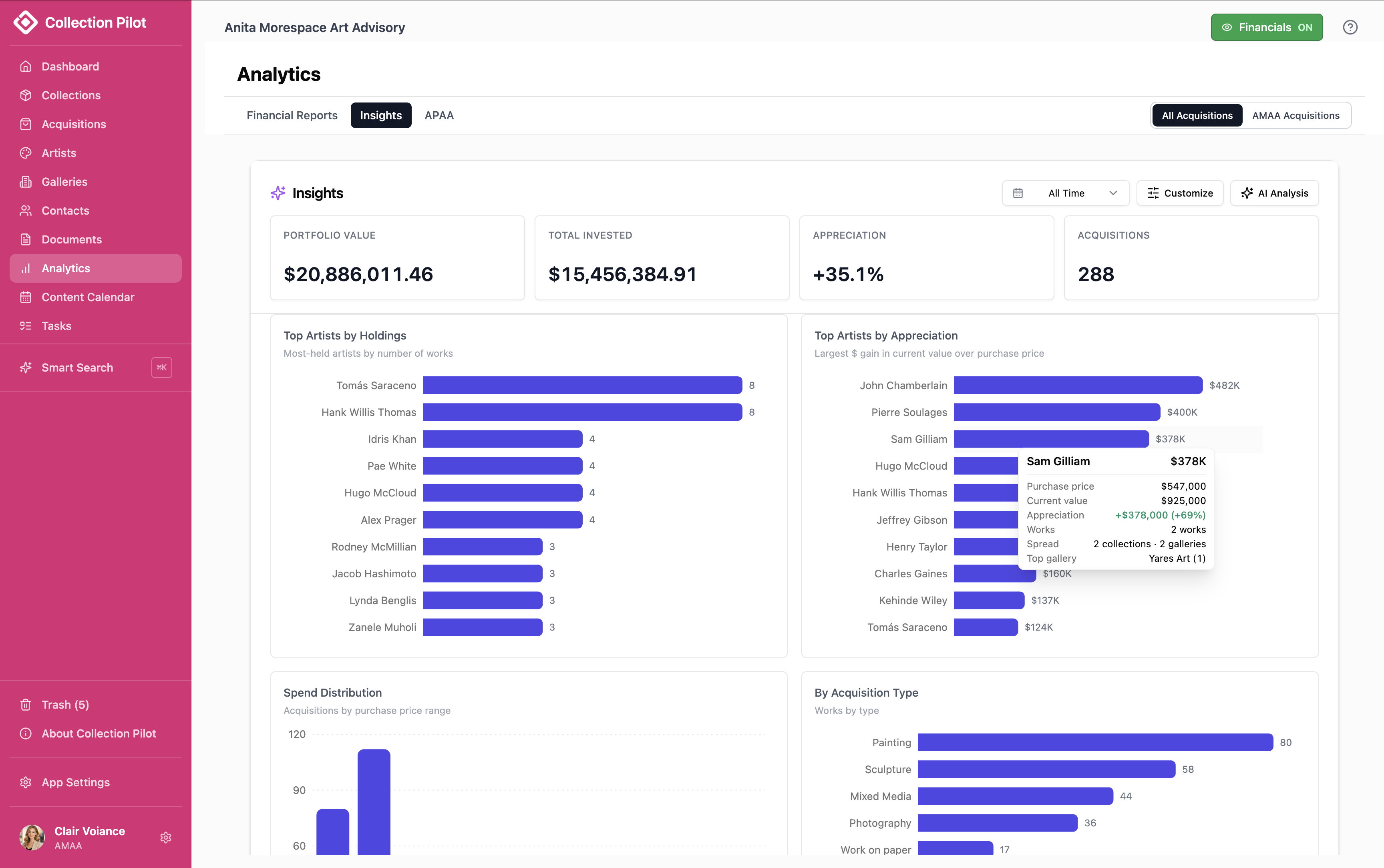Image resolution: width=1384 pixels, height=868 pixels.
Task: Open the All Time date range dropdown
Action: point(1065,193)
